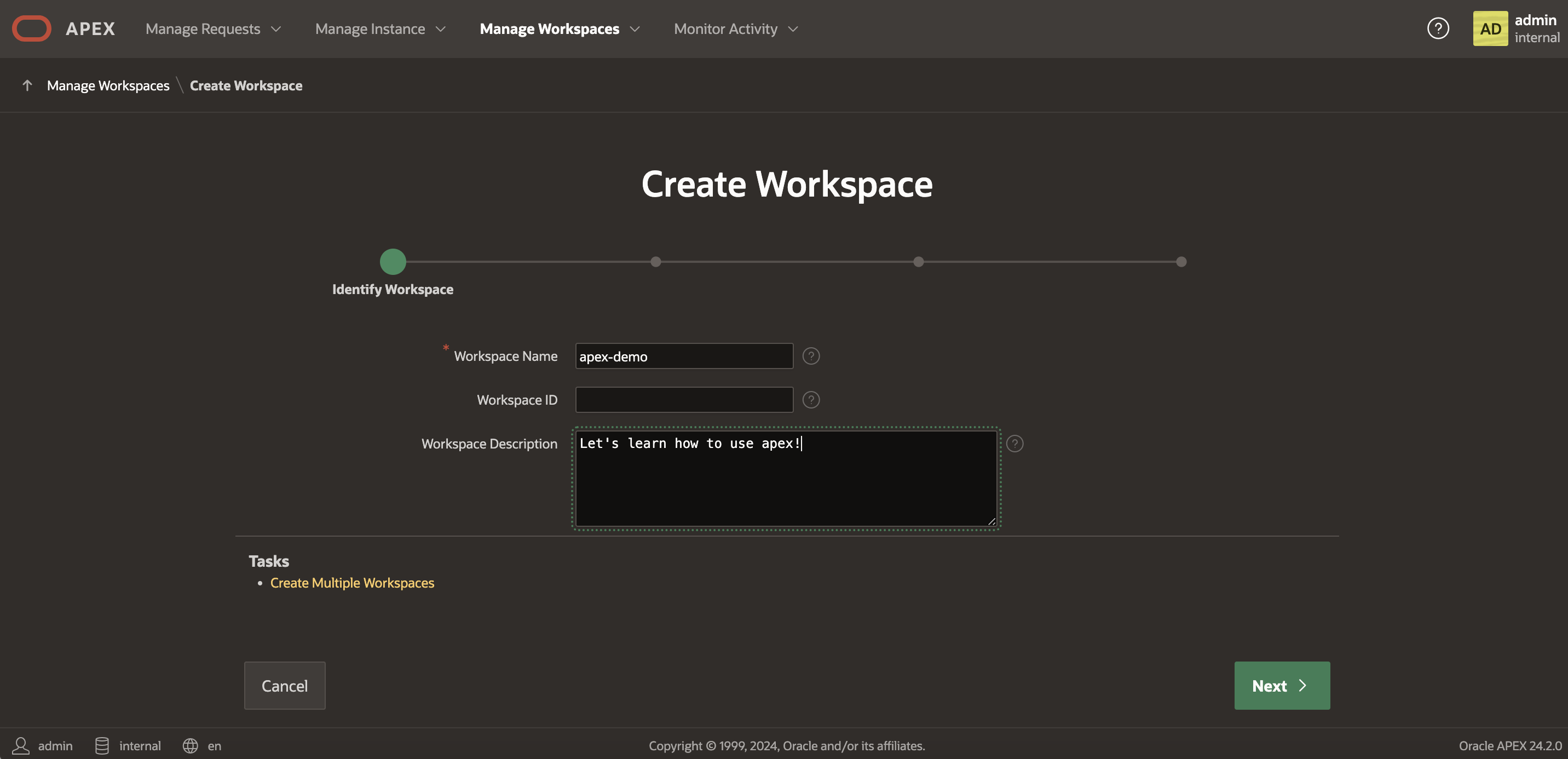Go to Manage Workspaces breadcrumb link
Screen dimensions: 1568x759
[108, 86]
